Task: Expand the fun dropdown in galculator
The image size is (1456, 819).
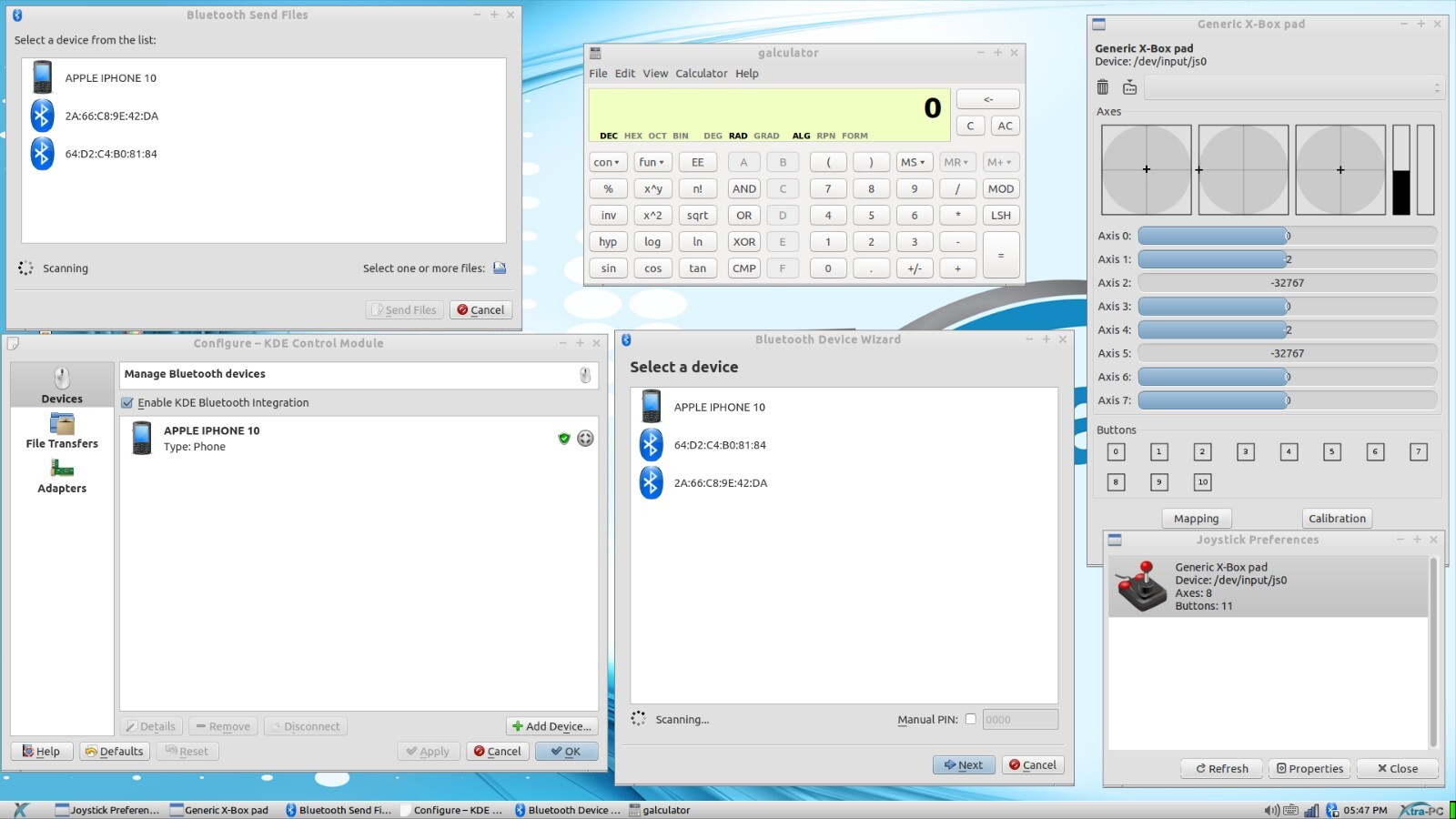Action: 652,162
